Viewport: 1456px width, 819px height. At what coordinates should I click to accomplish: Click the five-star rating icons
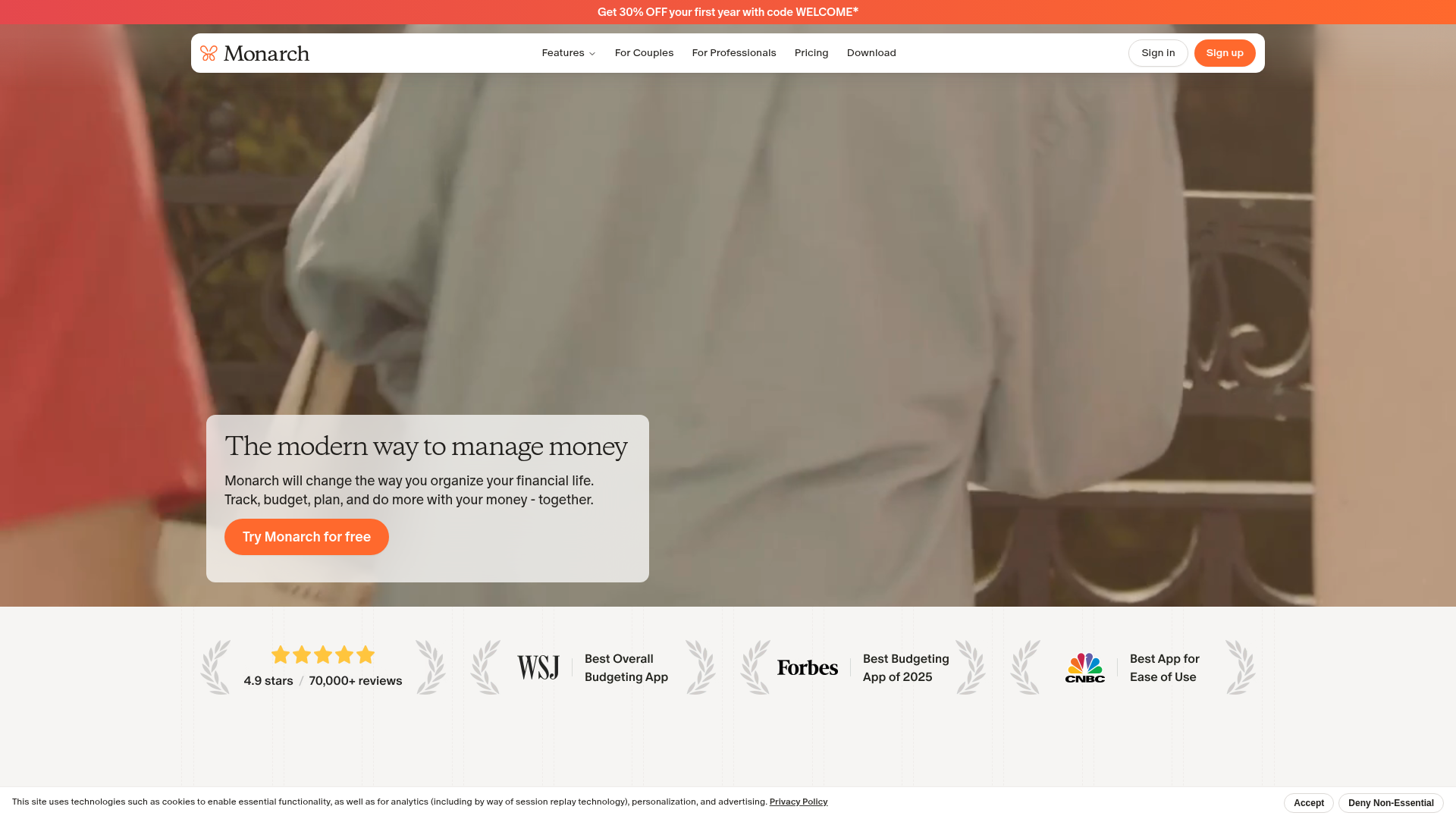(x=322, y=654)
